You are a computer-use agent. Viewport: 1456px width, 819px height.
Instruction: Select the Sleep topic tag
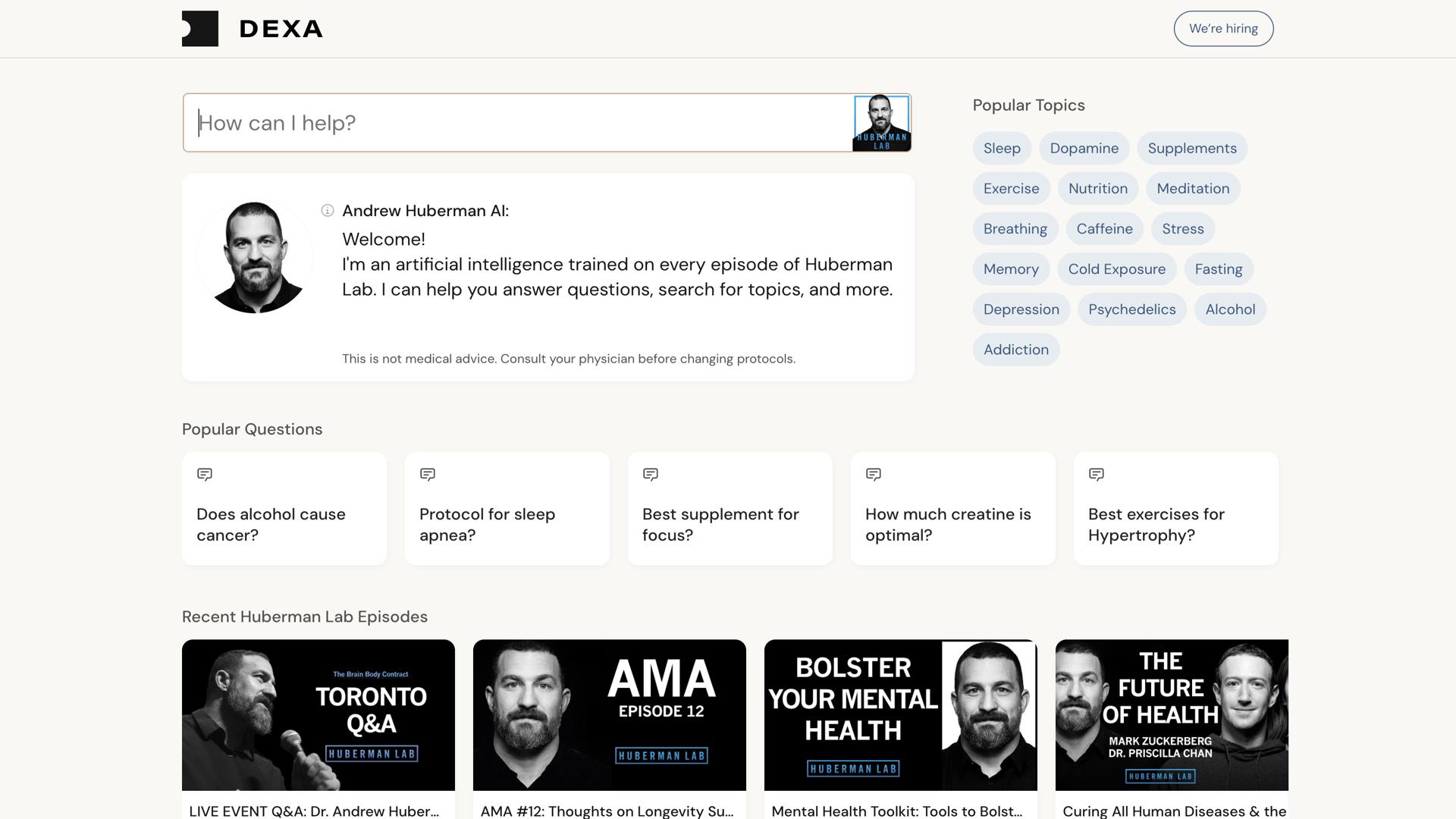tap(1002, 149)
